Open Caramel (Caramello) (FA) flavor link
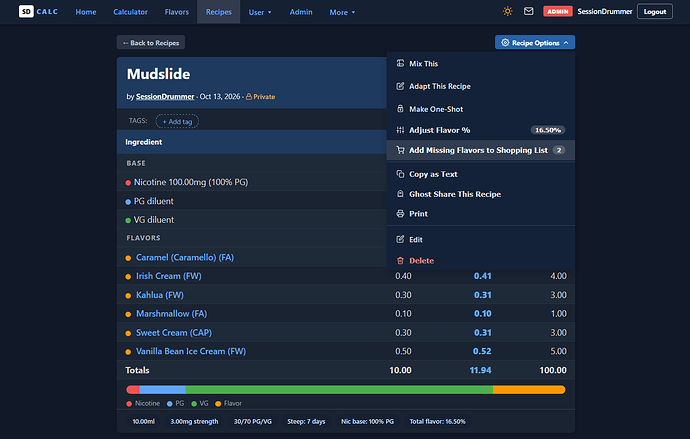 click(185, 257)
